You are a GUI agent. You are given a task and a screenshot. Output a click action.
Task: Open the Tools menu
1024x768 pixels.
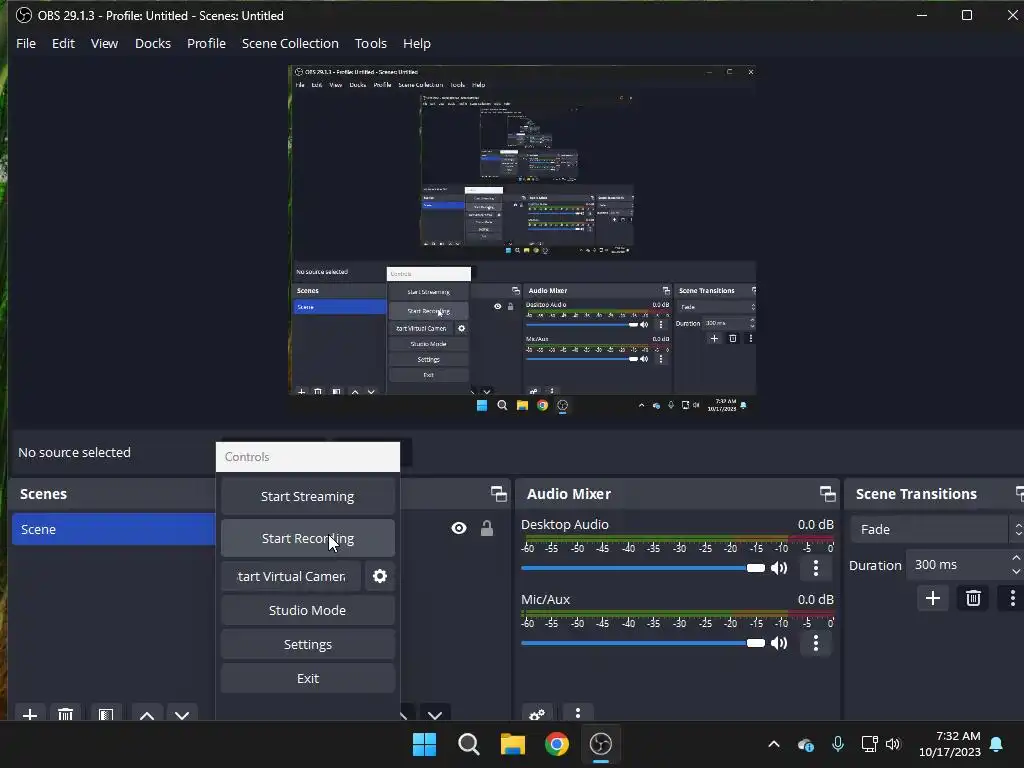tap(370, 43)
